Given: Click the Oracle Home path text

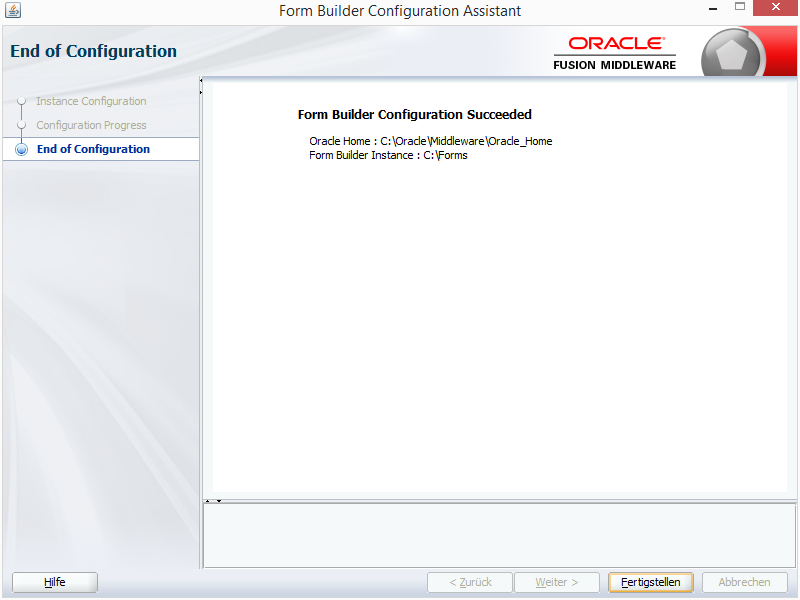Looking at the screenshot, I should pos(431,141).
